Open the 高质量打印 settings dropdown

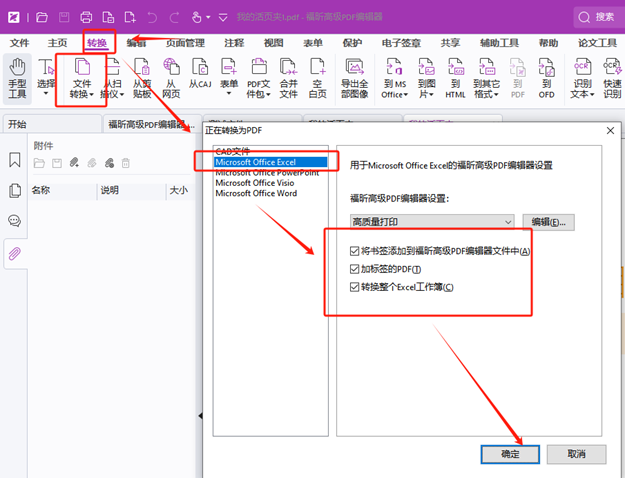pyautogui.click(x=431, y=221)
